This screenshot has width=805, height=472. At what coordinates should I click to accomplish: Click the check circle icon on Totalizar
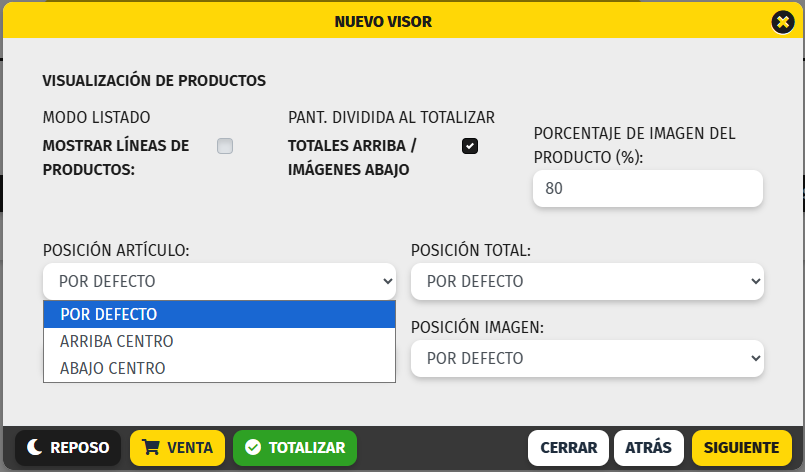click(253, 448)
